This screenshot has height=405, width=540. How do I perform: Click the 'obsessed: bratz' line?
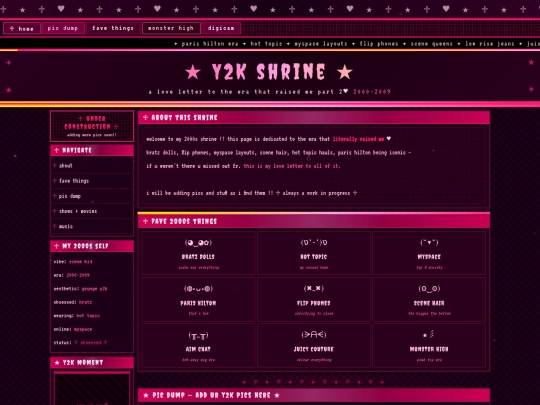(x=73, y=302)
